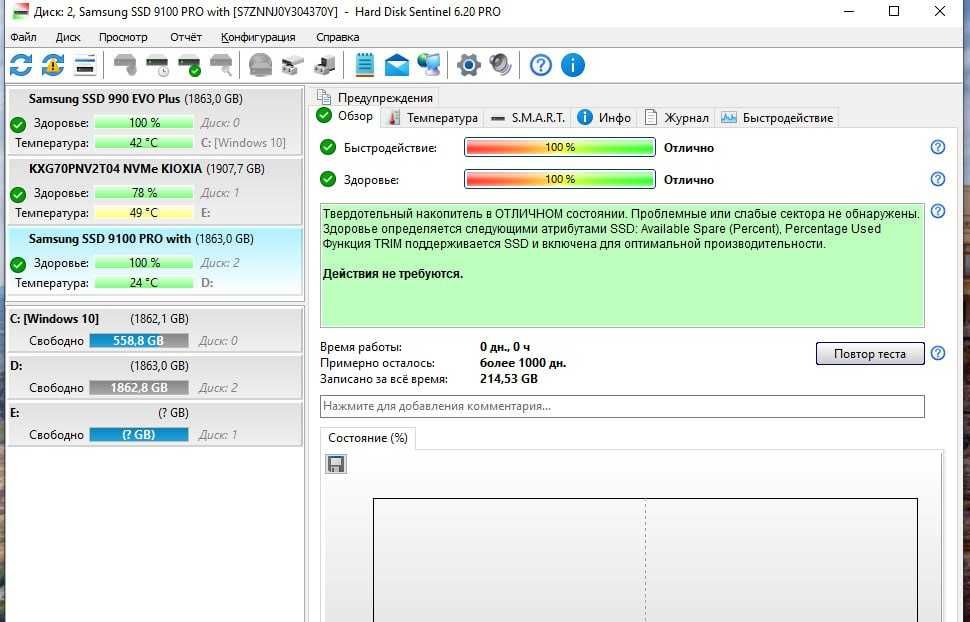
Task: Click the disk with green checkmark toolbar icon
Action: (189, 65)
